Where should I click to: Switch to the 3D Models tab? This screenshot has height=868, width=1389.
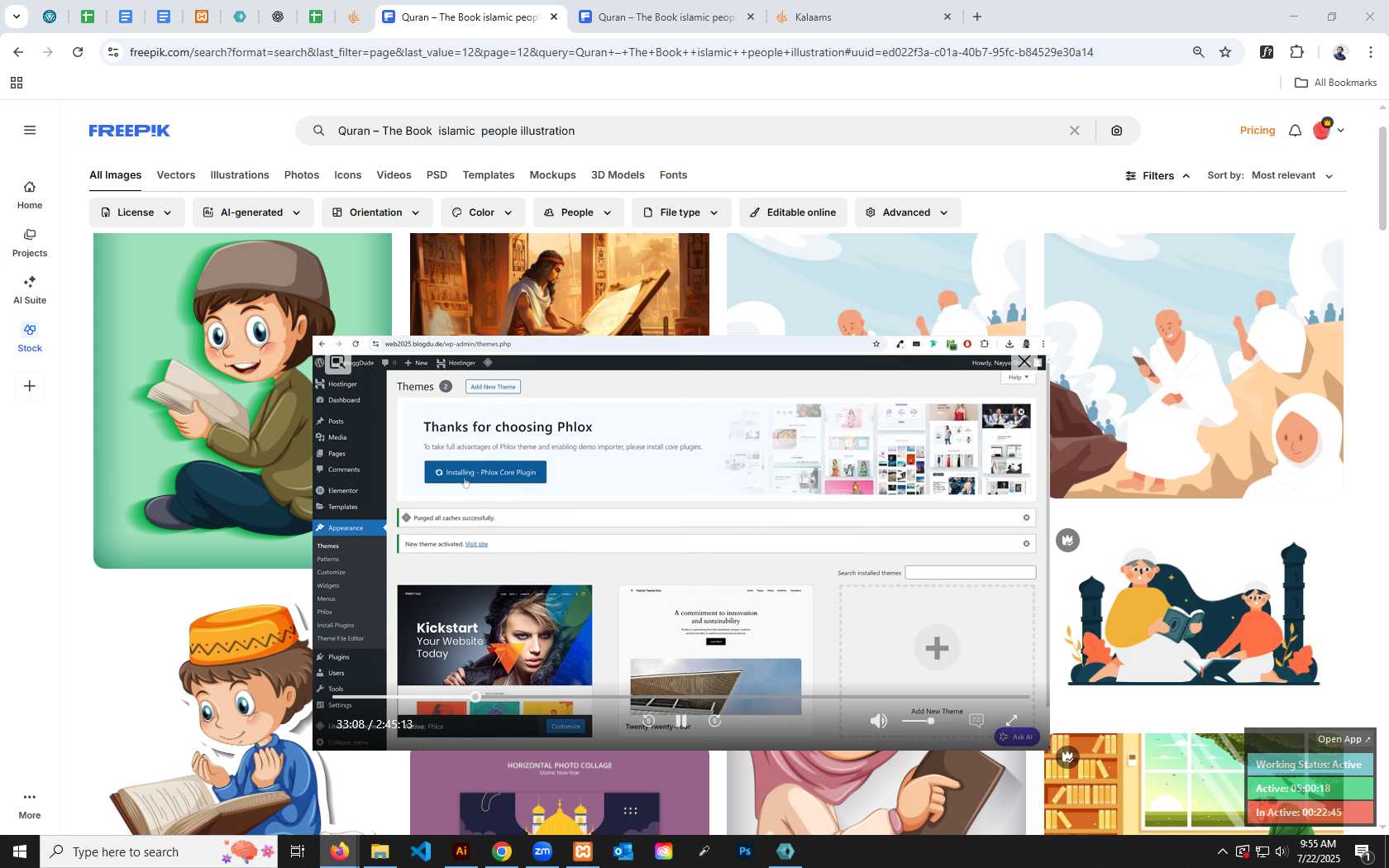[x=618, y=175]
